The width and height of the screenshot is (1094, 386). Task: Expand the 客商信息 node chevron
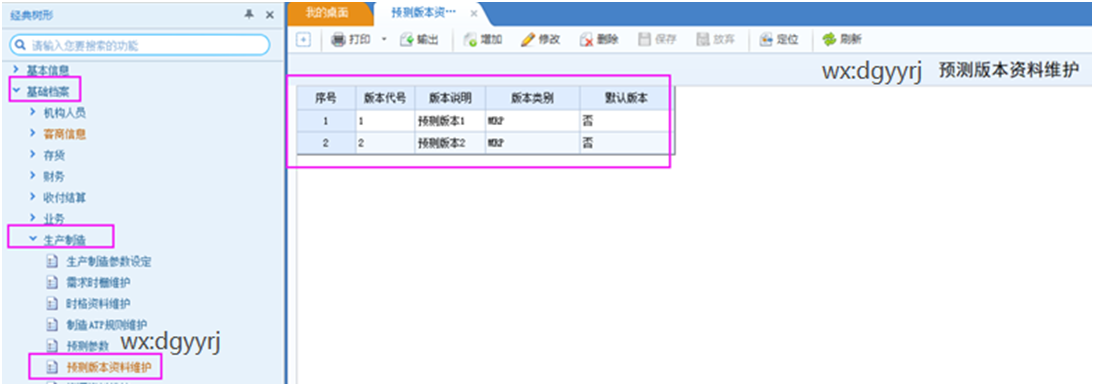[x=32, y=133]
